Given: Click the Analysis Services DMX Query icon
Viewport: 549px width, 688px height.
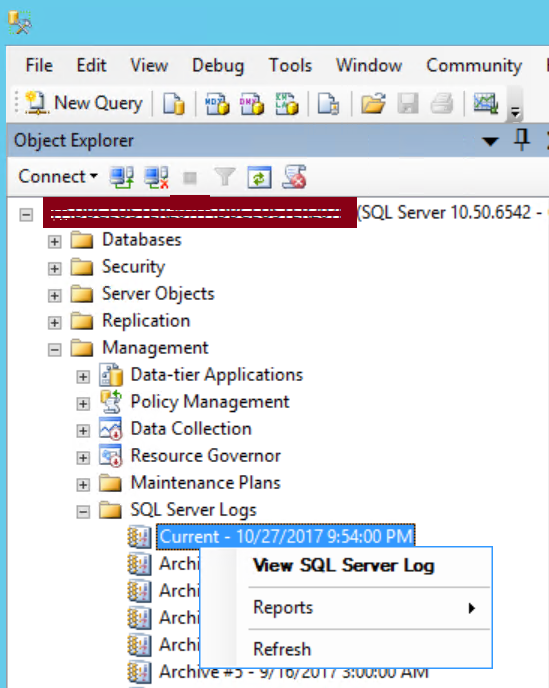Looking at the screenshot, I should click(252, 104).
